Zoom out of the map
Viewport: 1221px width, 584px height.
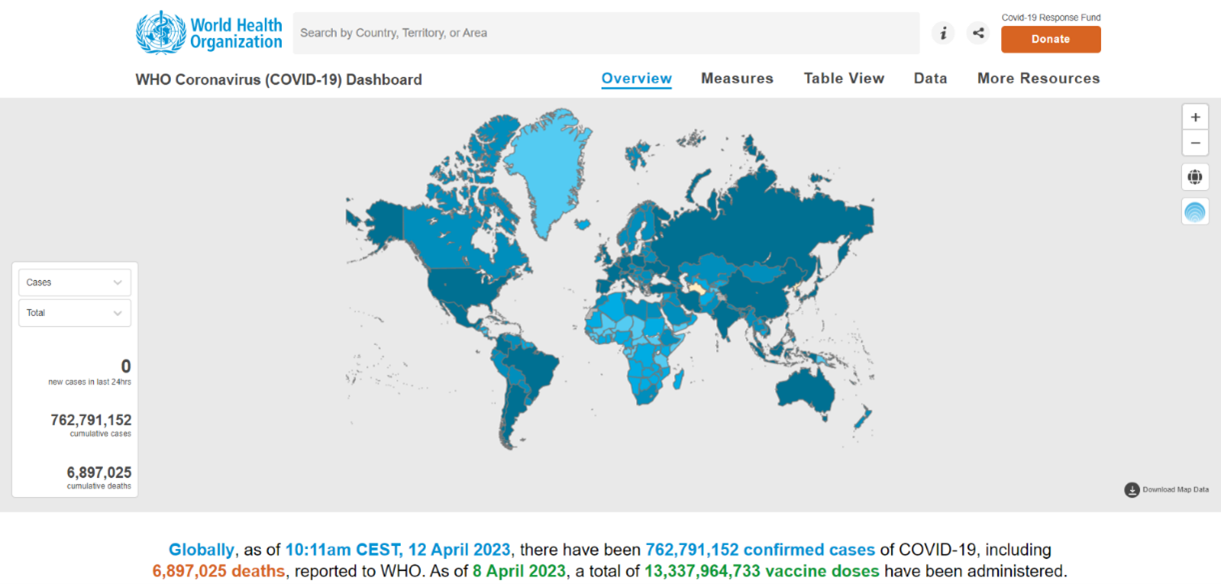tap(1195, 143)
